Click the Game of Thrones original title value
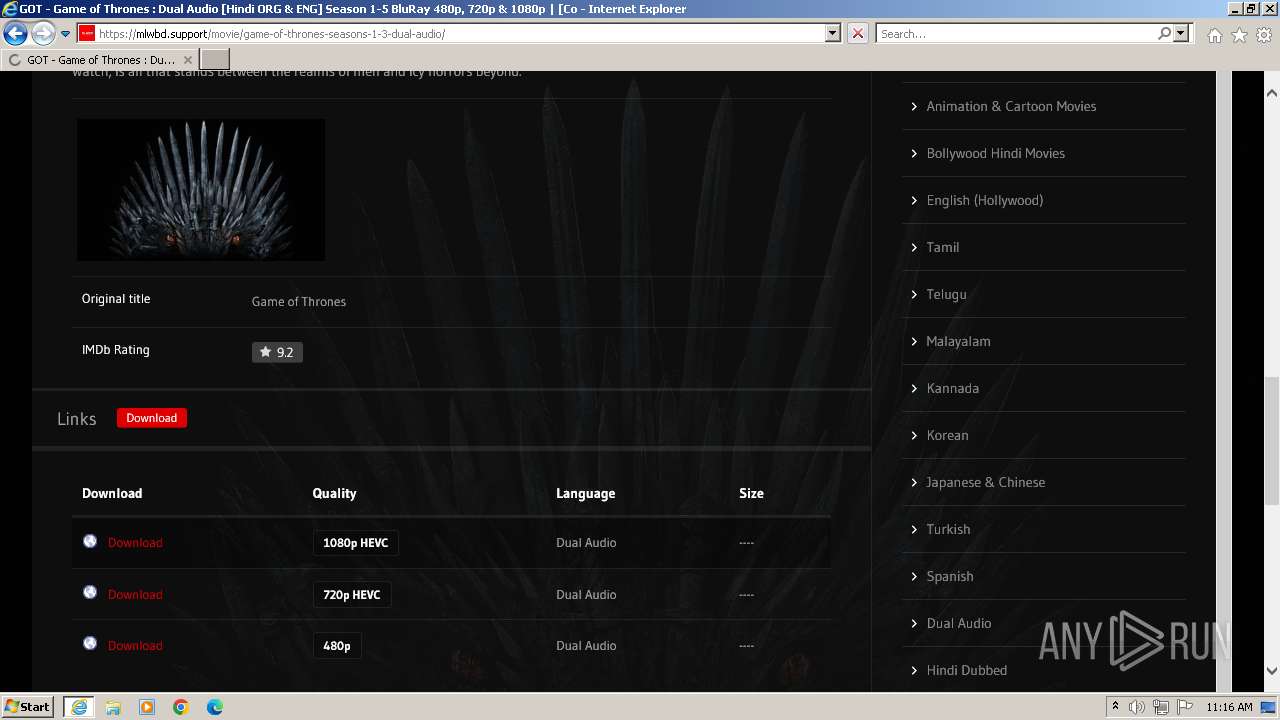 (x=299, y=301)
